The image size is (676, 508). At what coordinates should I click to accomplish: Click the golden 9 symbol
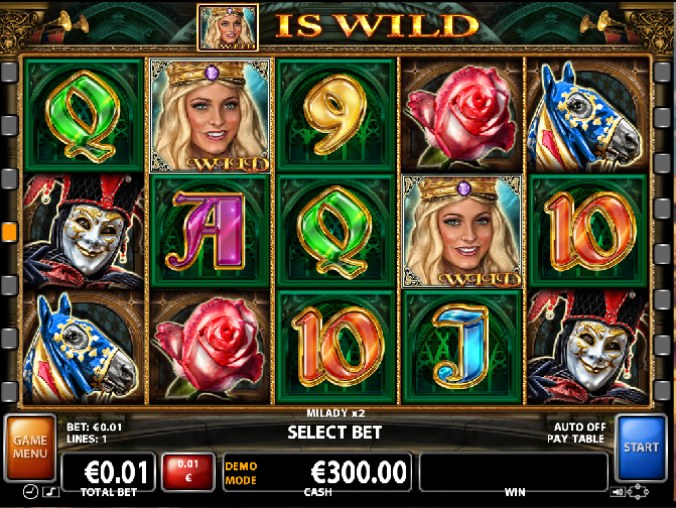click(x=336, y=116)
